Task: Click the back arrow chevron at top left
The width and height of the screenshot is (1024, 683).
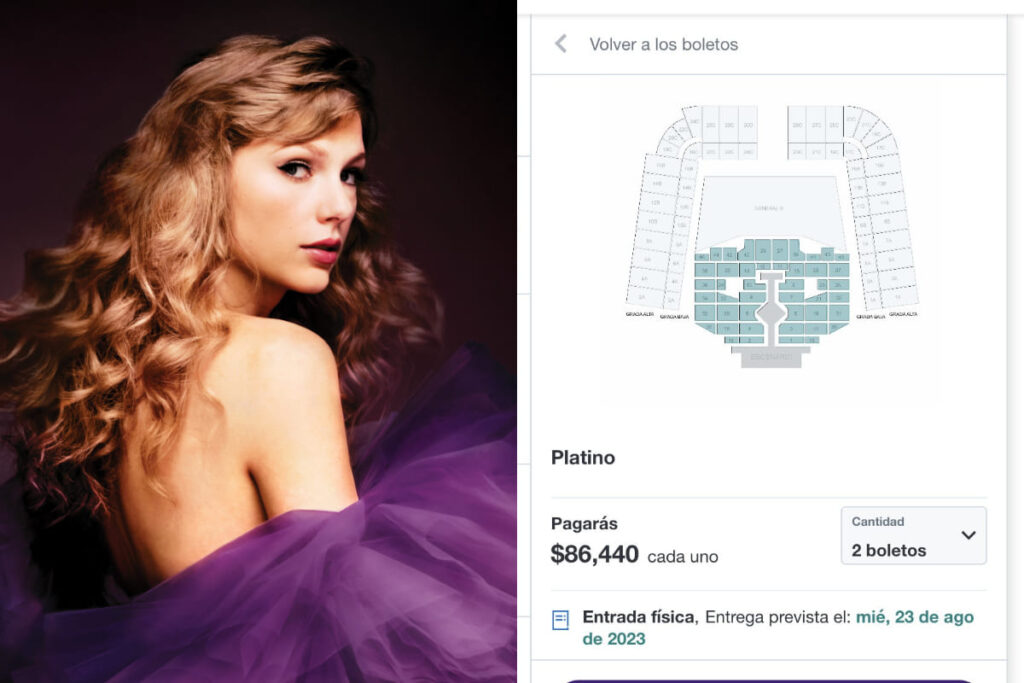Action: click(x=560, y=44)
